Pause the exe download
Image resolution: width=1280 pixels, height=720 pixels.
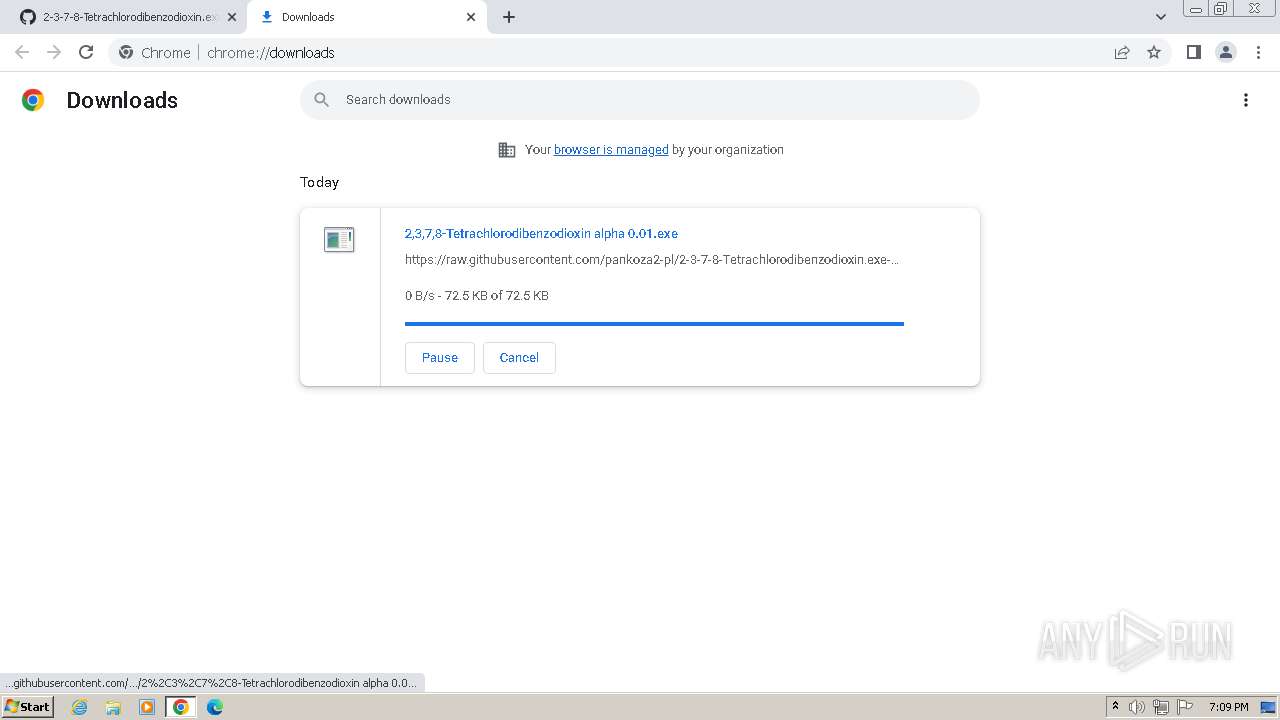pyautogui.click(x=440, y=358)
